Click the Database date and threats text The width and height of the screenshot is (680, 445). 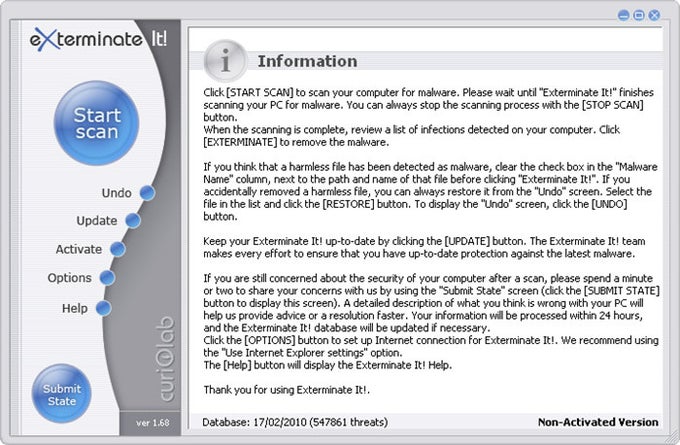click(x=295, y=422)
